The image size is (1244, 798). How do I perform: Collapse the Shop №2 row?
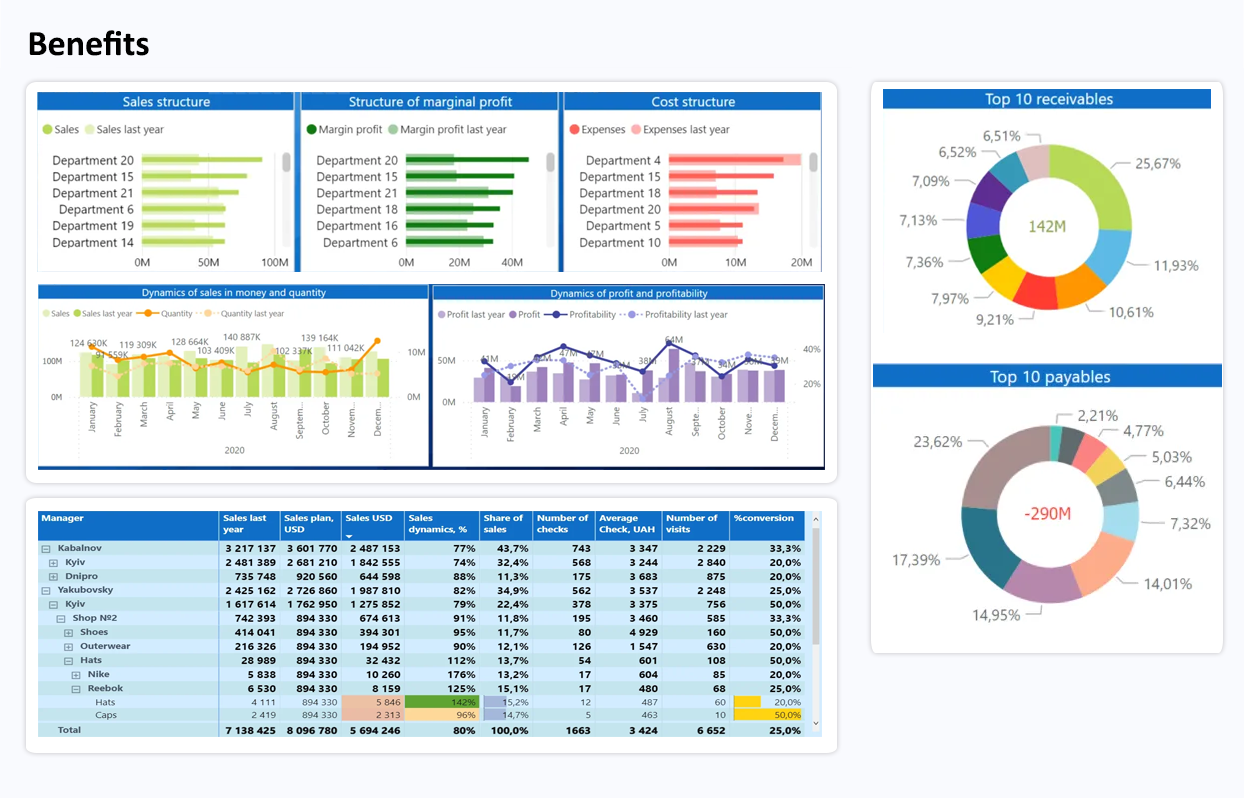(61, 619)
